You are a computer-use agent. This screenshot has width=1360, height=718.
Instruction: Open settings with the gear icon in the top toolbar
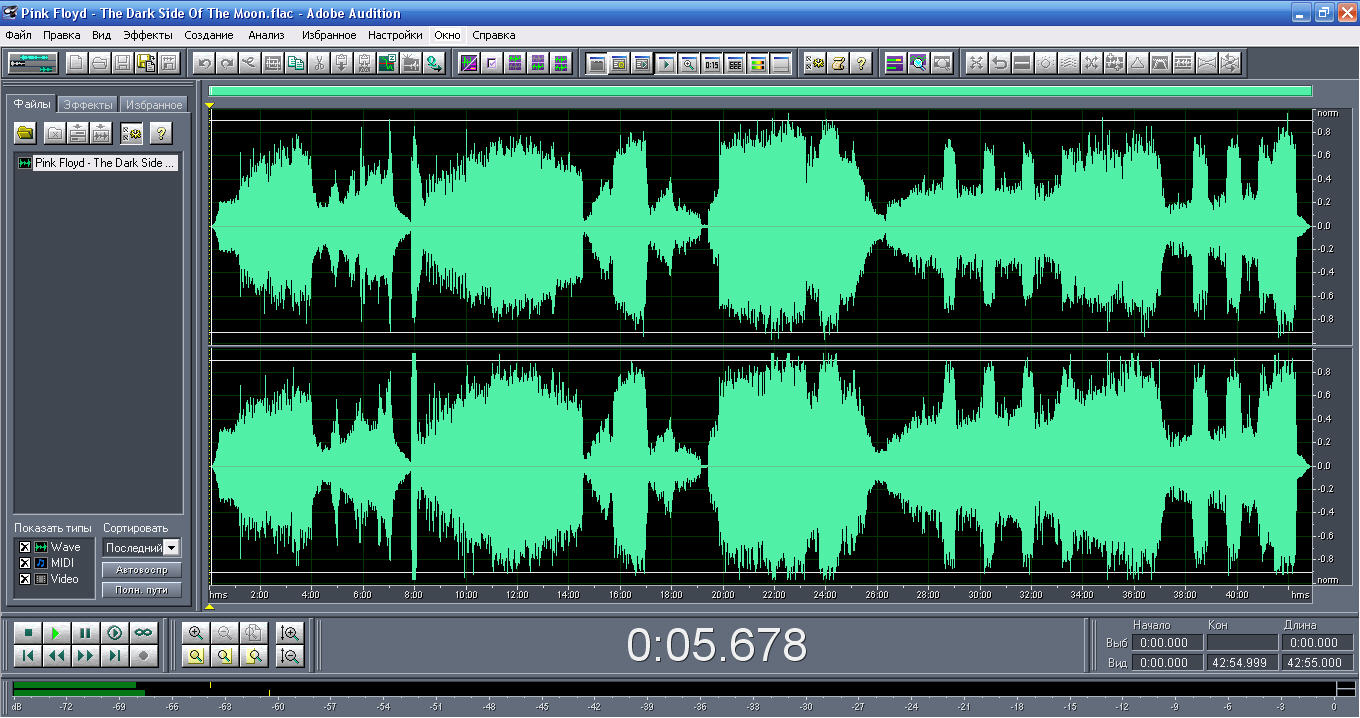pos(815,63)
